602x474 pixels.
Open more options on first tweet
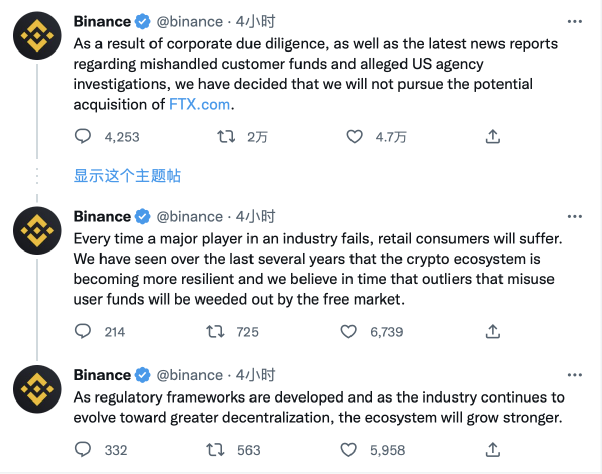(571, 21)
